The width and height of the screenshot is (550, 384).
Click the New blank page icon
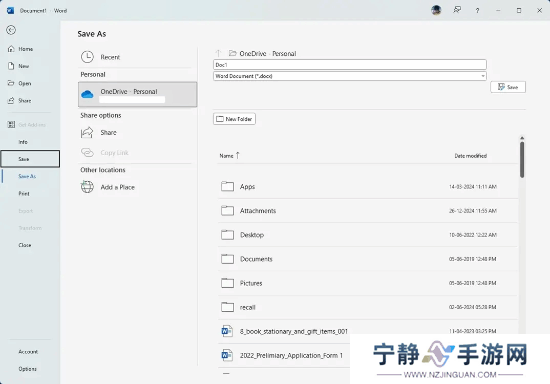coord(11,66)
